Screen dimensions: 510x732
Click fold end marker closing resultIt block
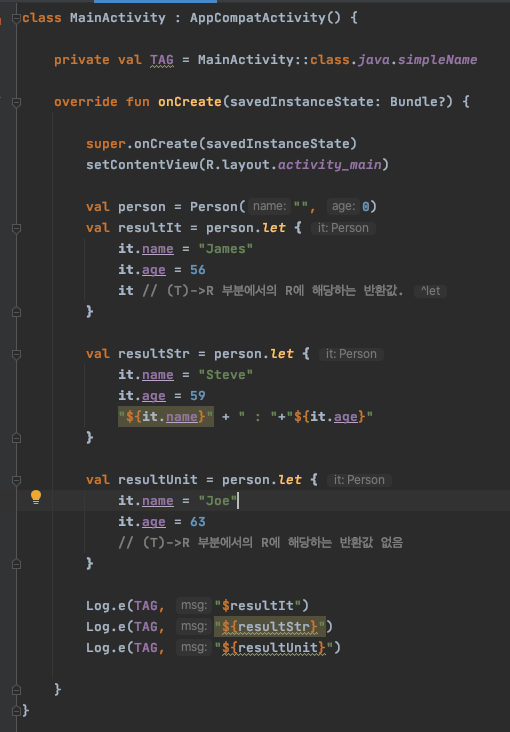point(16,312)
